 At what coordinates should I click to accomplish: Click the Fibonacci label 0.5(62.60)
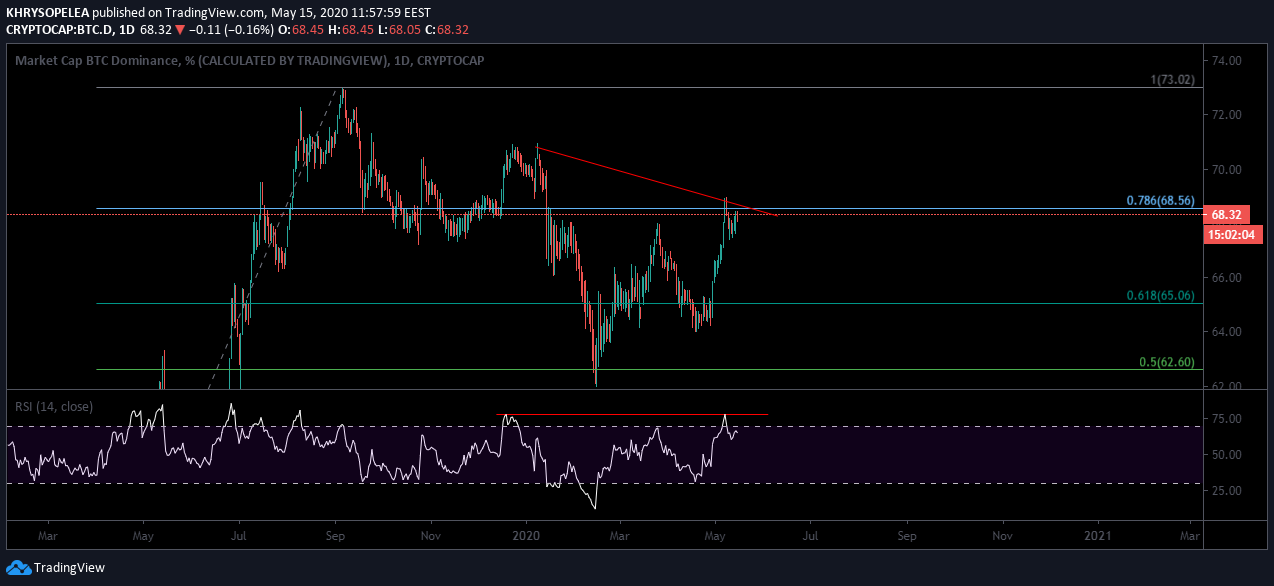coord(1167,362)
